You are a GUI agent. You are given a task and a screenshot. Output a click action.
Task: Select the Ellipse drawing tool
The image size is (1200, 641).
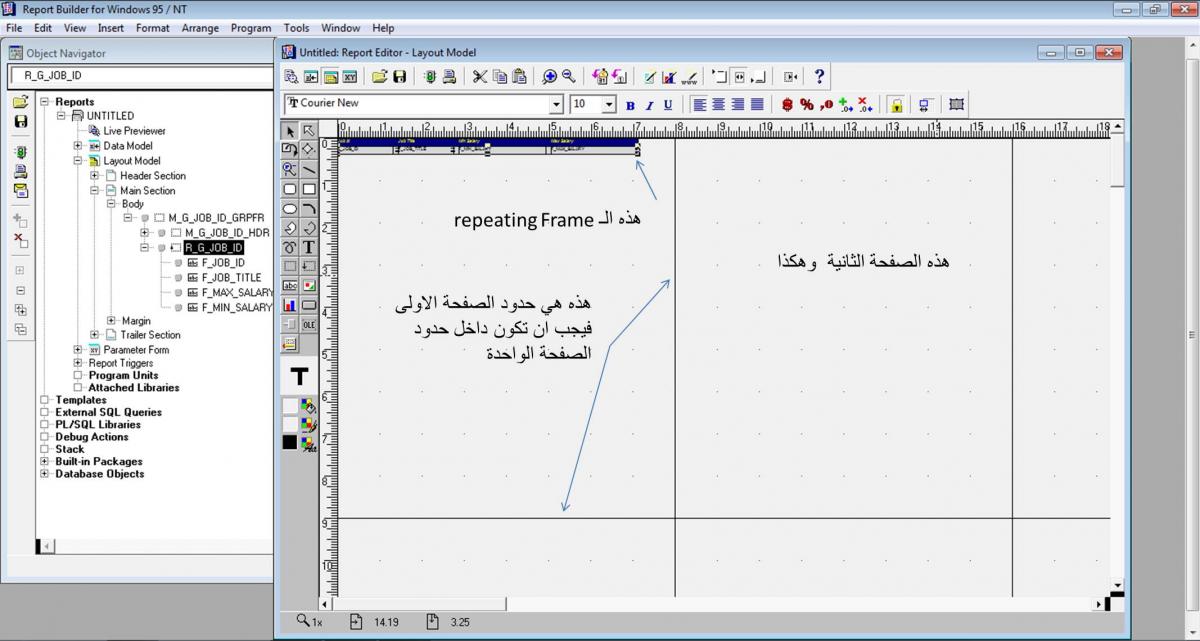tap(290, 209)
